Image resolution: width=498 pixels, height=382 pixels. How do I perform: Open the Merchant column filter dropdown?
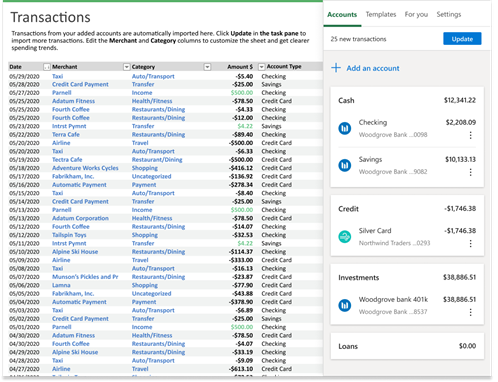[x=126, y=67]
